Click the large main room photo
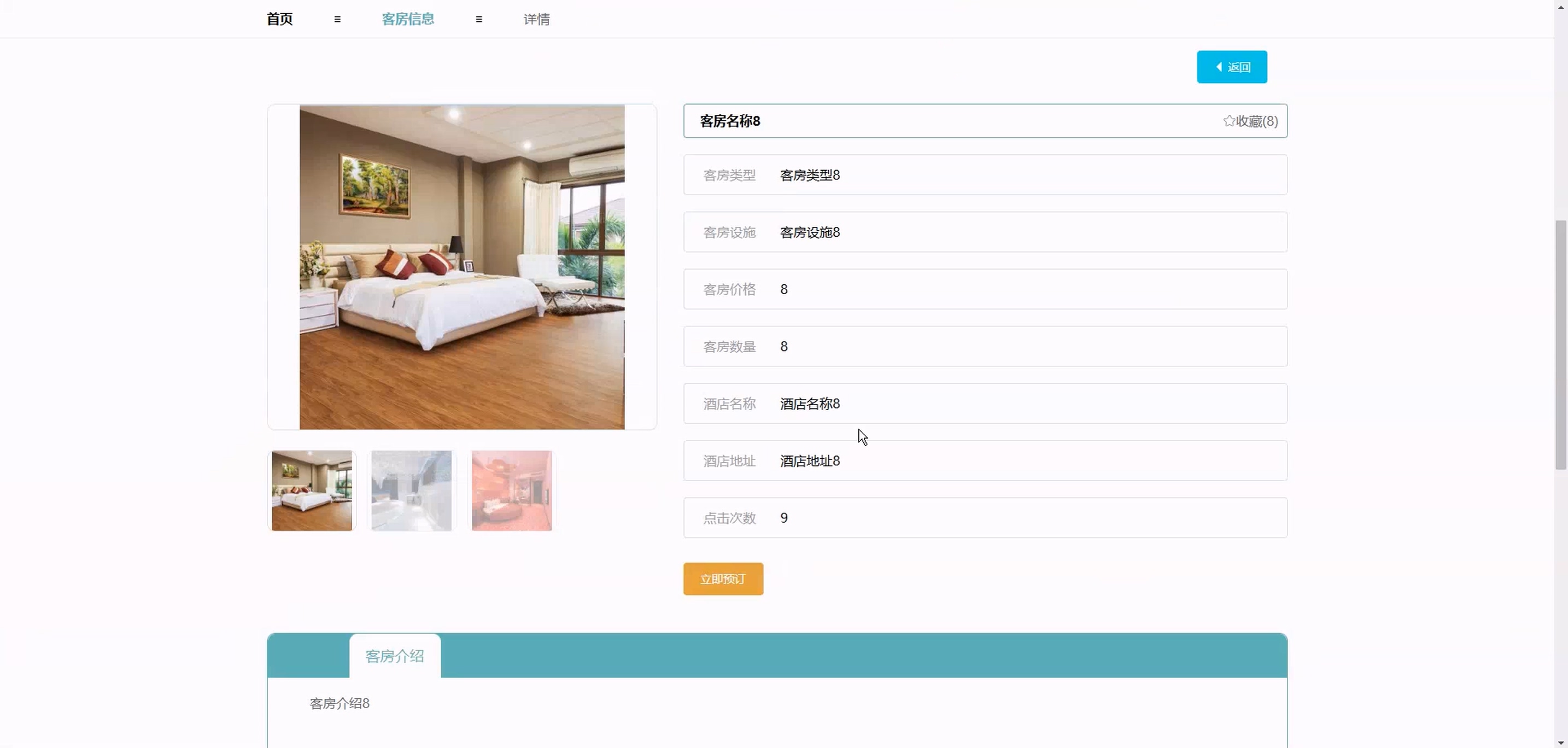The height and width of the screenshot is (748, 1568). 461,267
